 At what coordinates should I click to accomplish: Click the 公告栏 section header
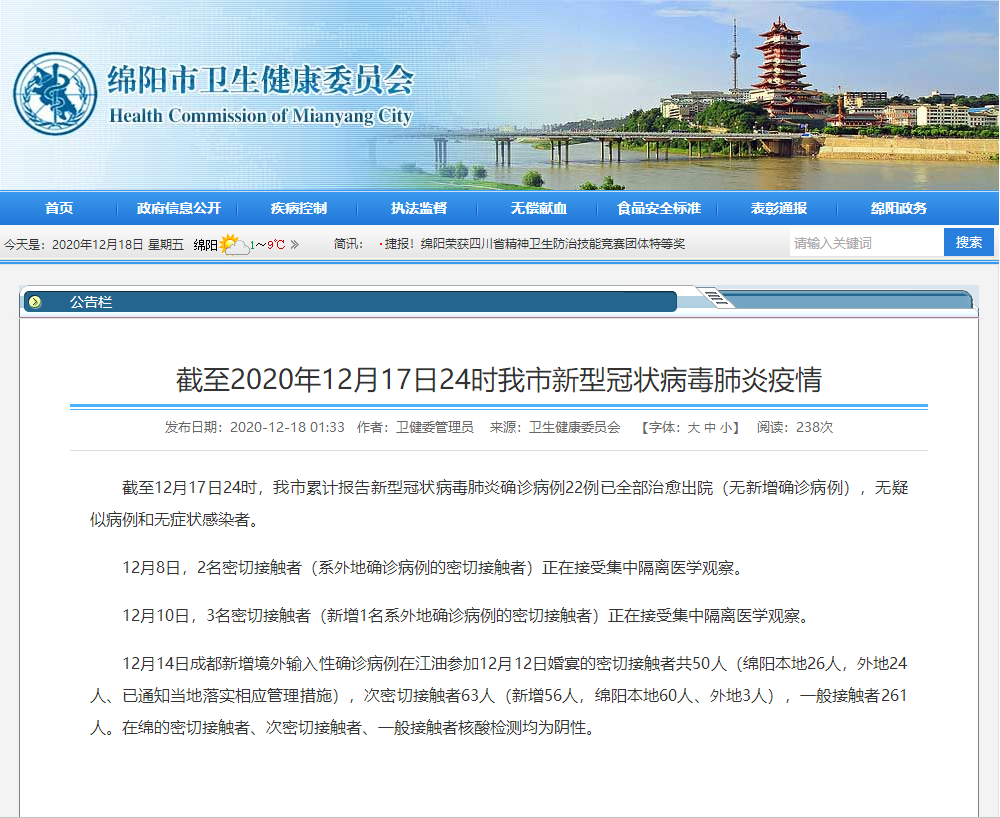(x=91, y=302)
